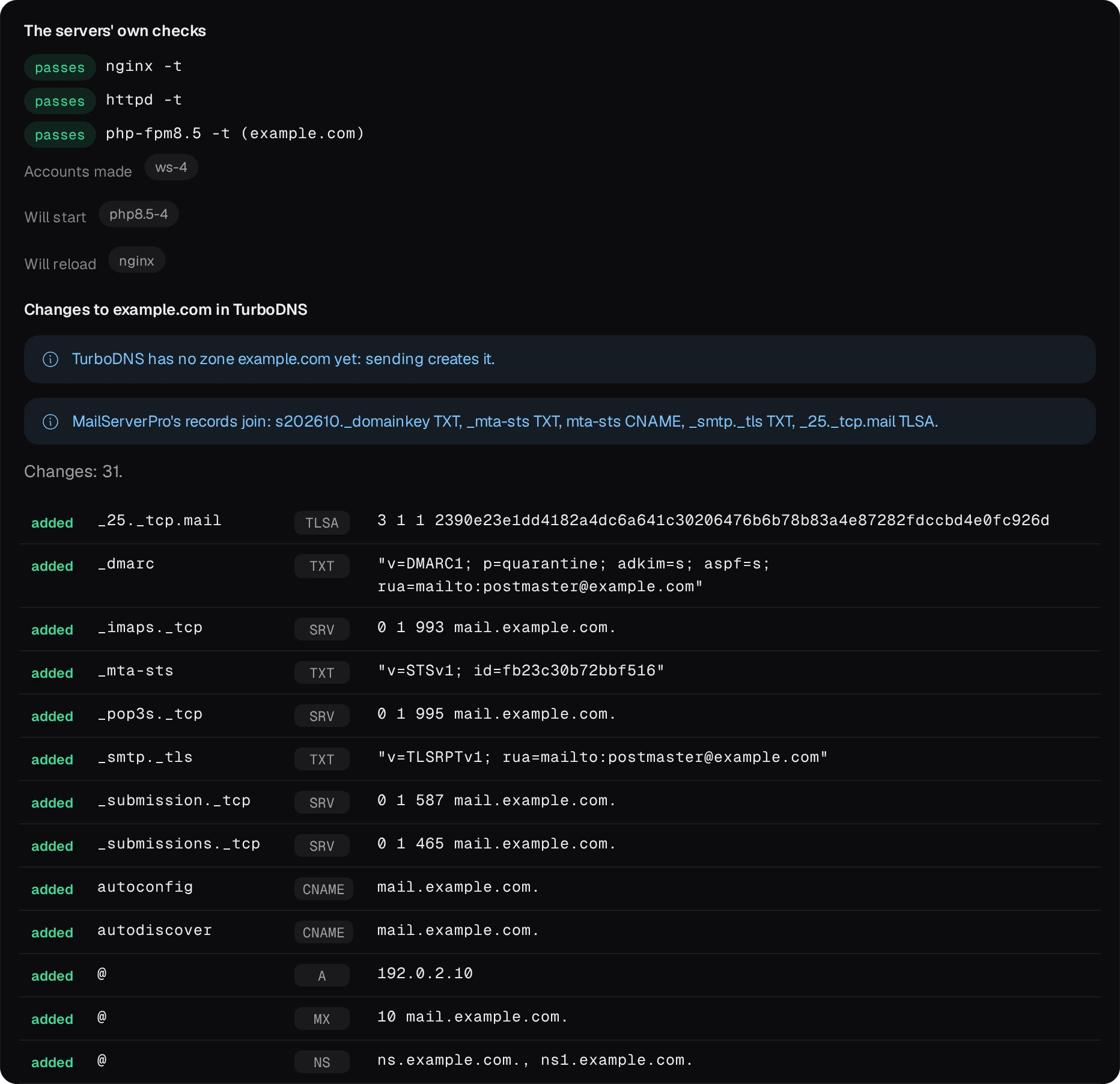The image size is (1120, 1084).
Task: Select the ws-4 account chip
Action: pos(171,168)
